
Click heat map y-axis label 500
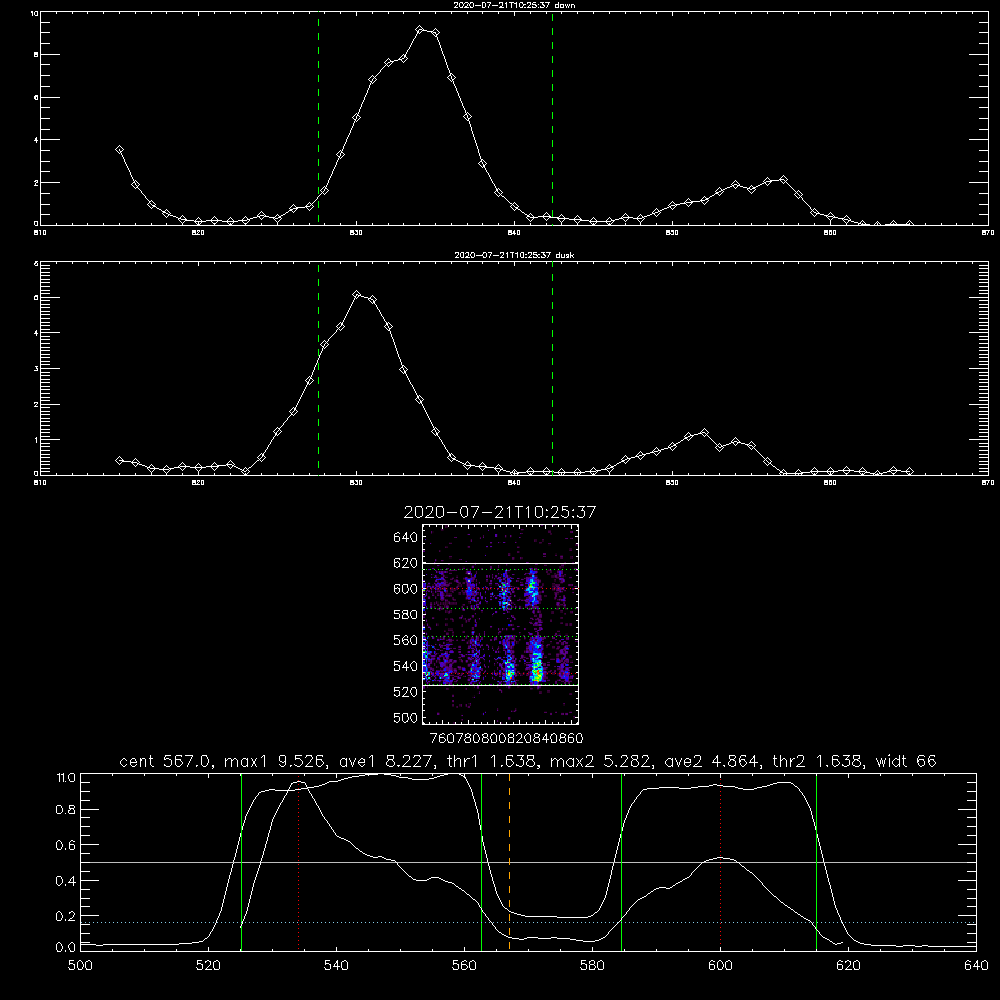tap(406, 717)
